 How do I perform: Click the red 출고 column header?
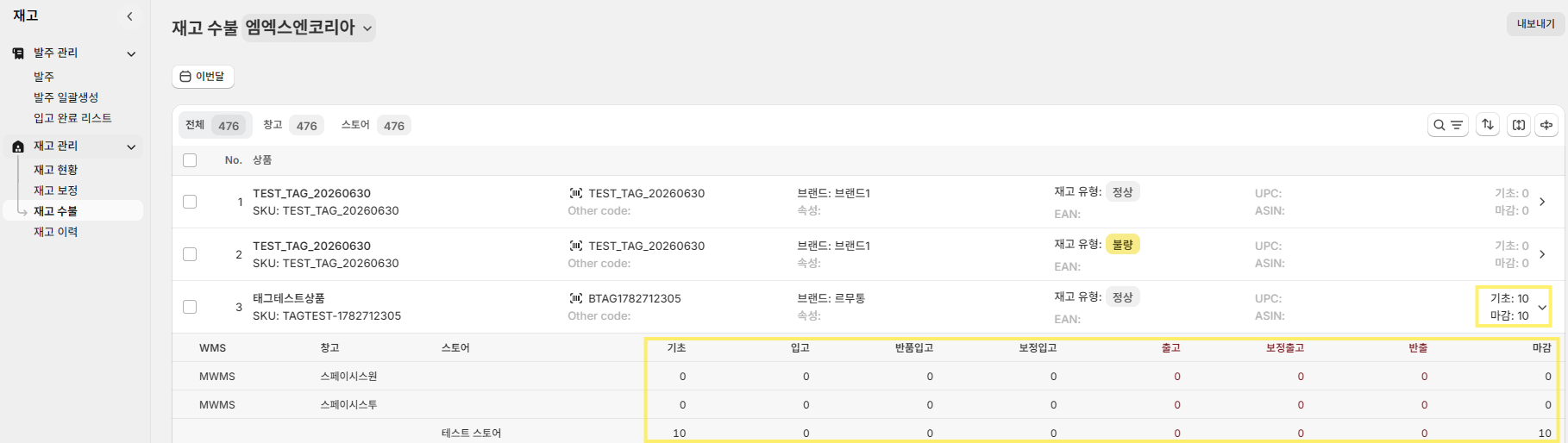coord(1170,348)
